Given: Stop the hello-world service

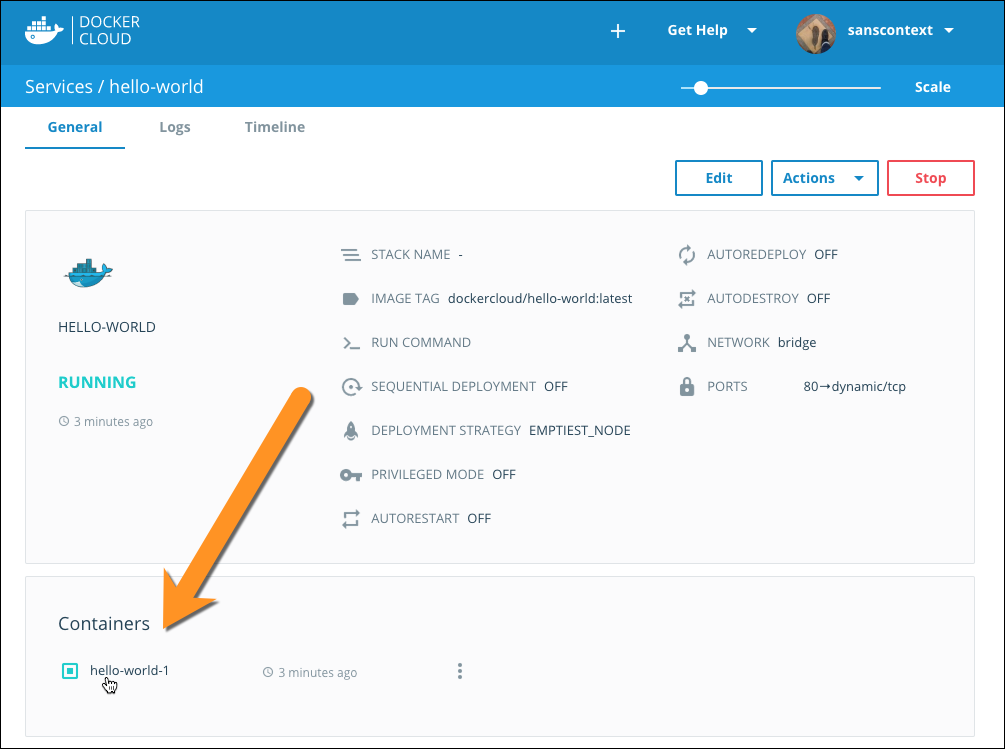Looking at the screenshot, I should click(930, 178).
